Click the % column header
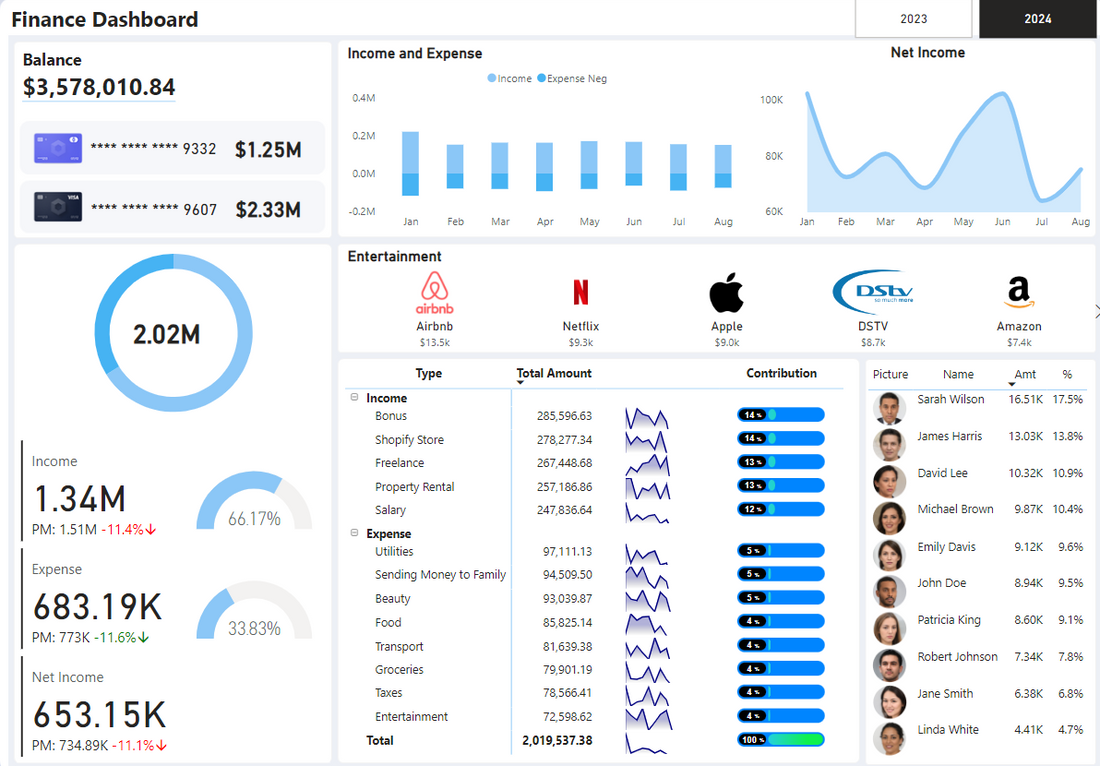The width and height of the screenshot is (1100, 766). tap(1067, 375)
